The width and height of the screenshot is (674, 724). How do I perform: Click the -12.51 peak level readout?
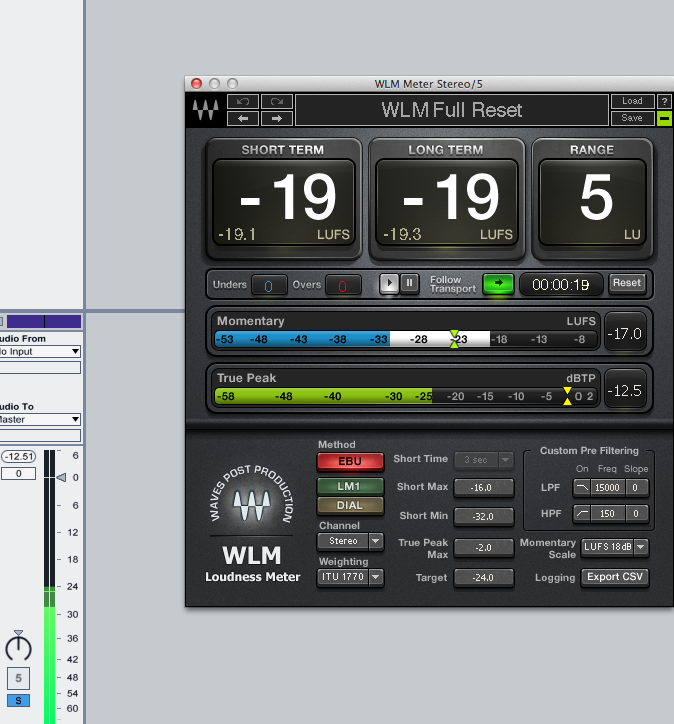[19, 457]
